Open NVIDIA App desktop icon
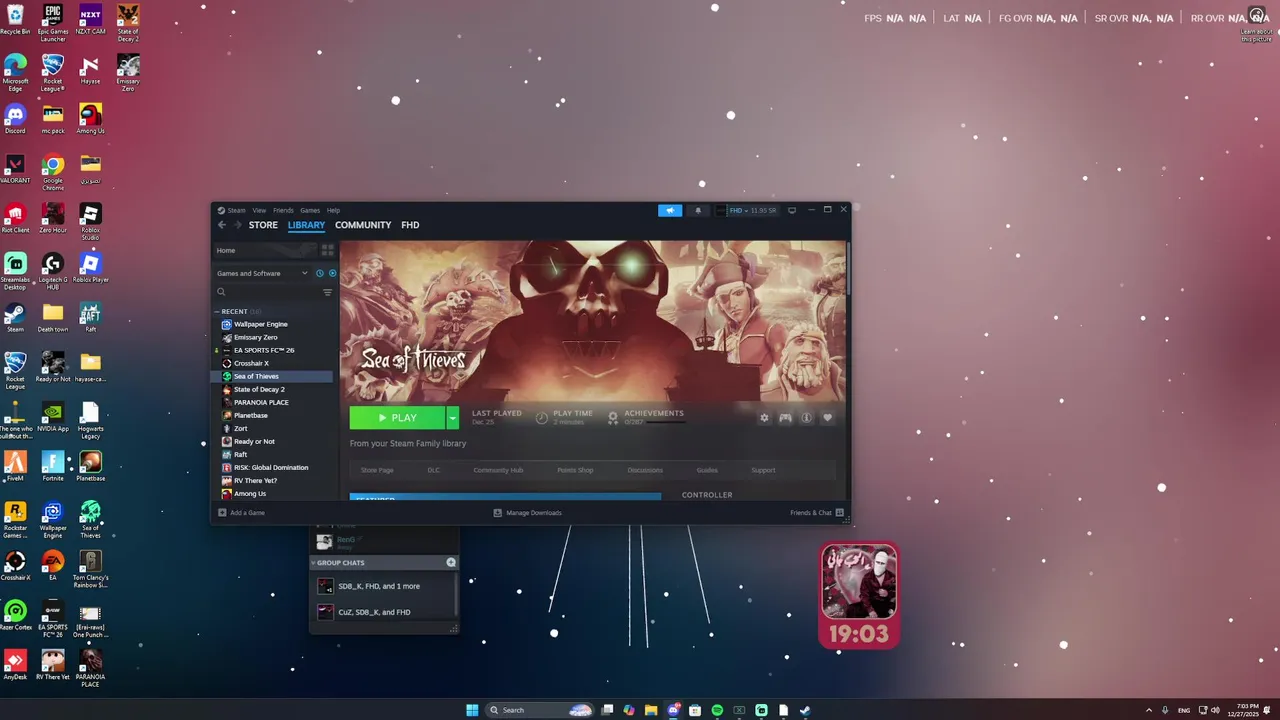The height and width of the screenshot is (720, 1280). 53,417
